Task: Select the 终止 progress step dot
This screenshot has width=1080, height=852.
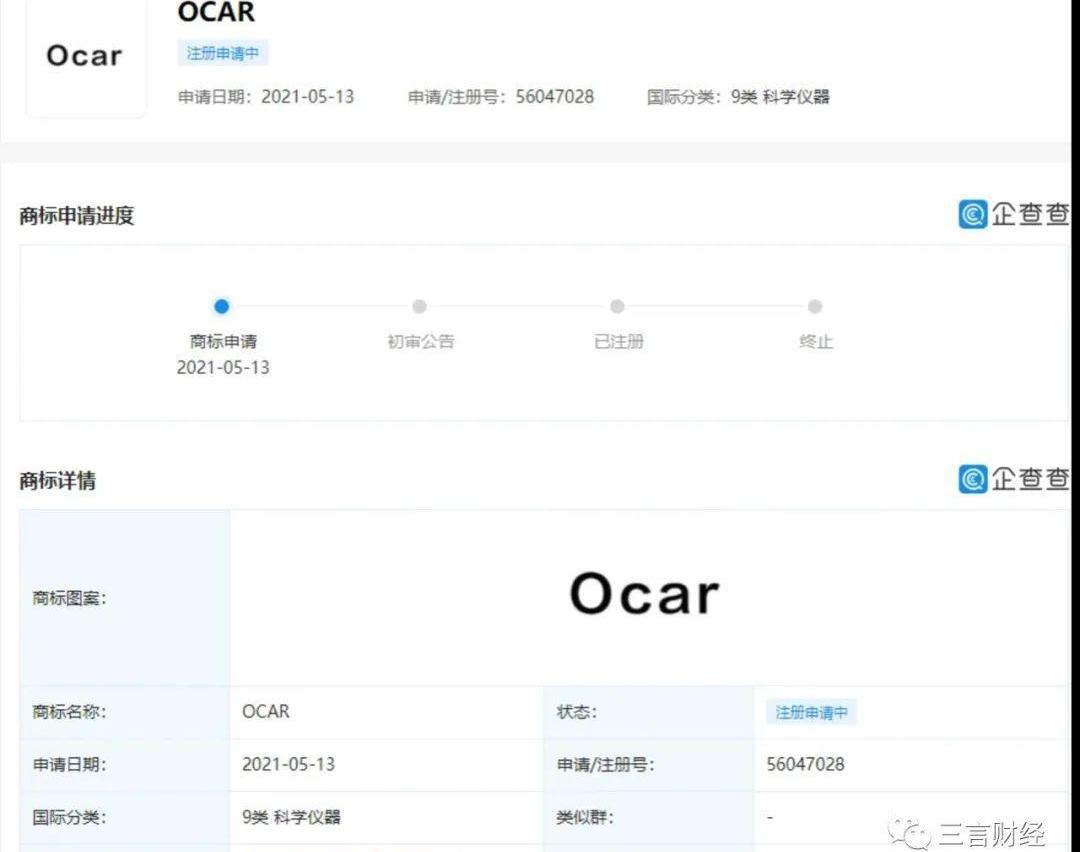Action: click(x=815, y=307)
